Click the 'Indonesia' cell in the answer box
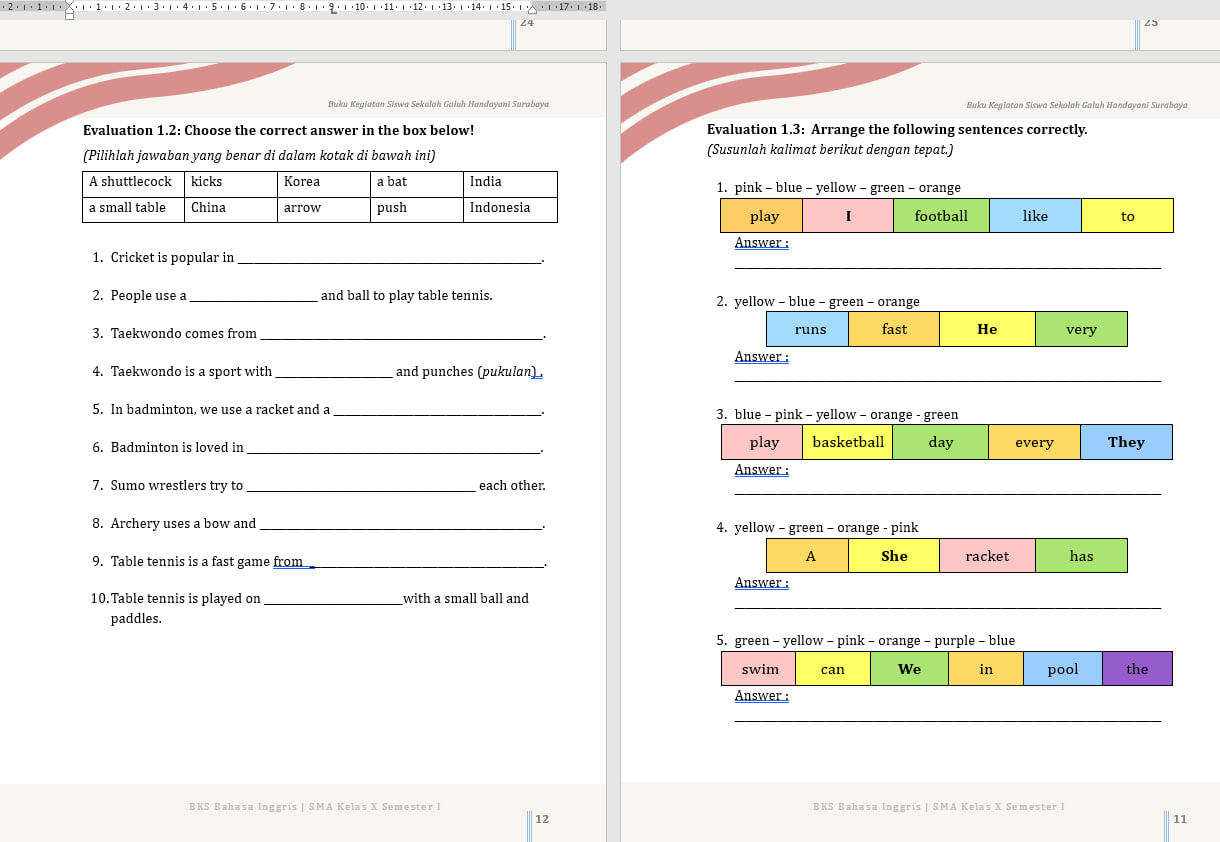1220x842 pixels. (510, 209)
